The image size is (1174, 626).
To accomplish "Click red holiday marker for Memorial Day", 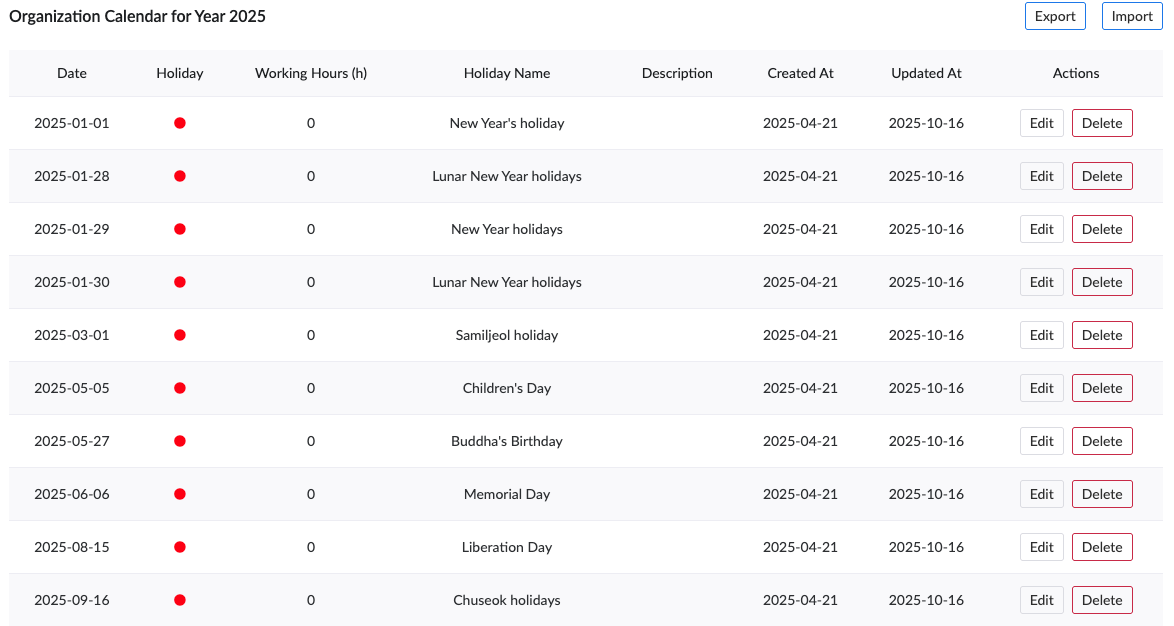I will coord(180,494).
